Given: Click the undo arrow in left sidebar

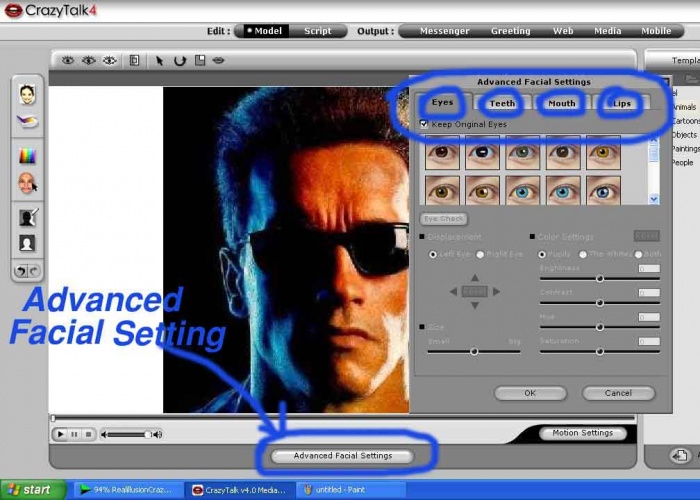Looking at the screenshot, I should pos(20,271).
